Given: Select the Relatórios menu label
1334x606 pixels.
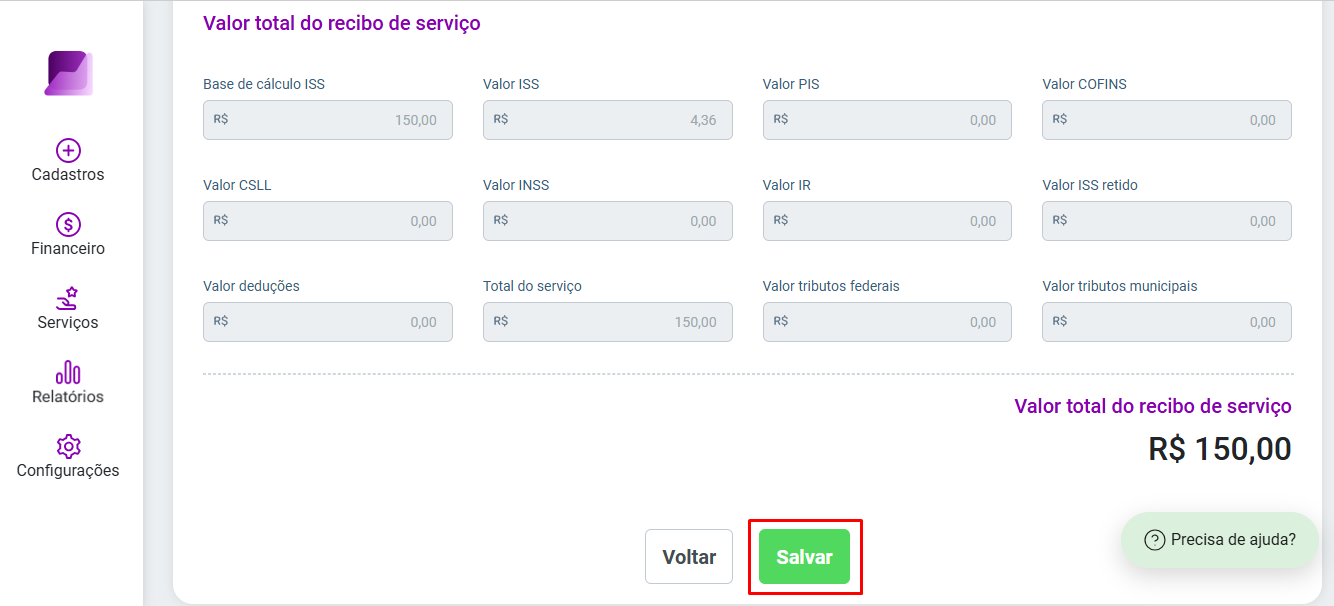Looking at the screenshot, I should pos(68,397).
